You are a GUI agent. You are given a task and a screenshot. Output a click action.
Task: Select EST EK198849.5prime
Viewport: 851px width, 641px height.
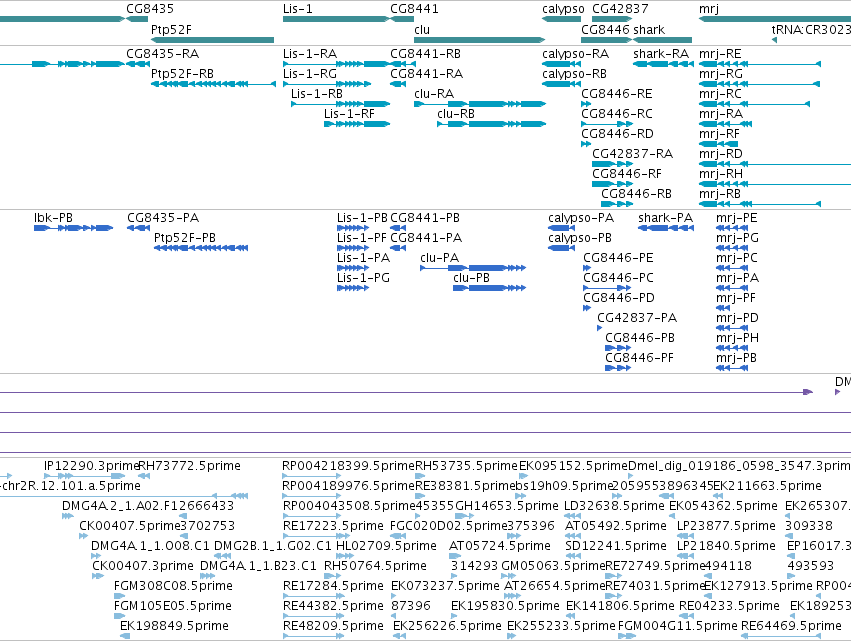pos(174,625)
